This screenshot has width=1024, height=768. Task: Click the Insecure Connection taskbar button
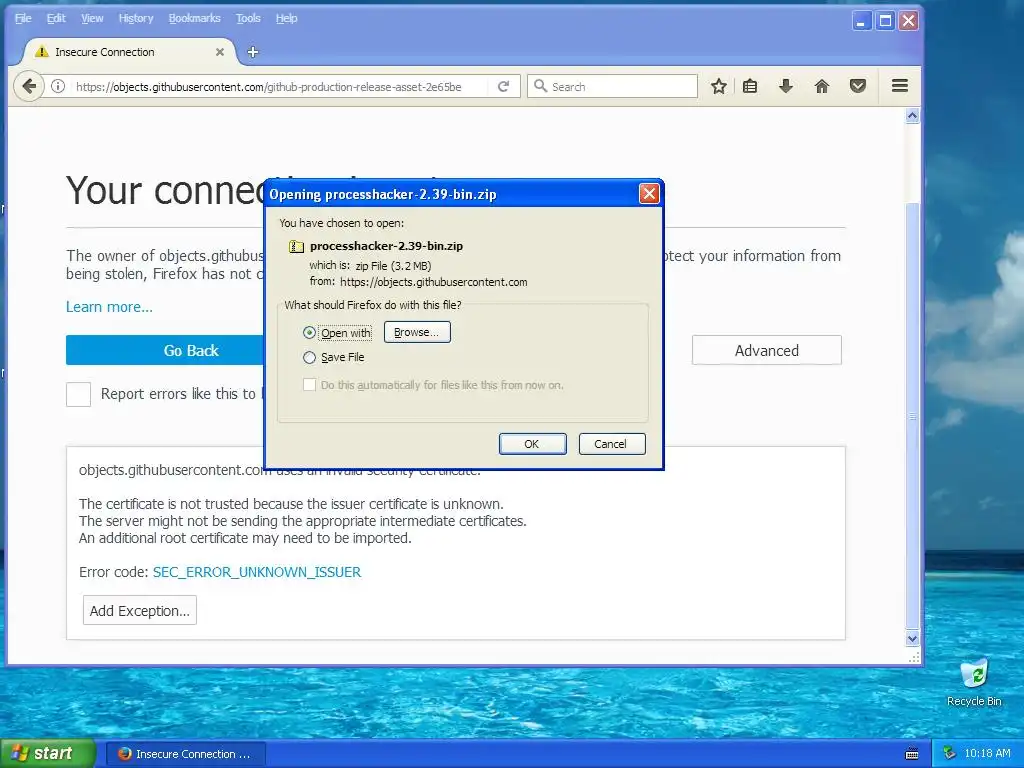(185, 754)
